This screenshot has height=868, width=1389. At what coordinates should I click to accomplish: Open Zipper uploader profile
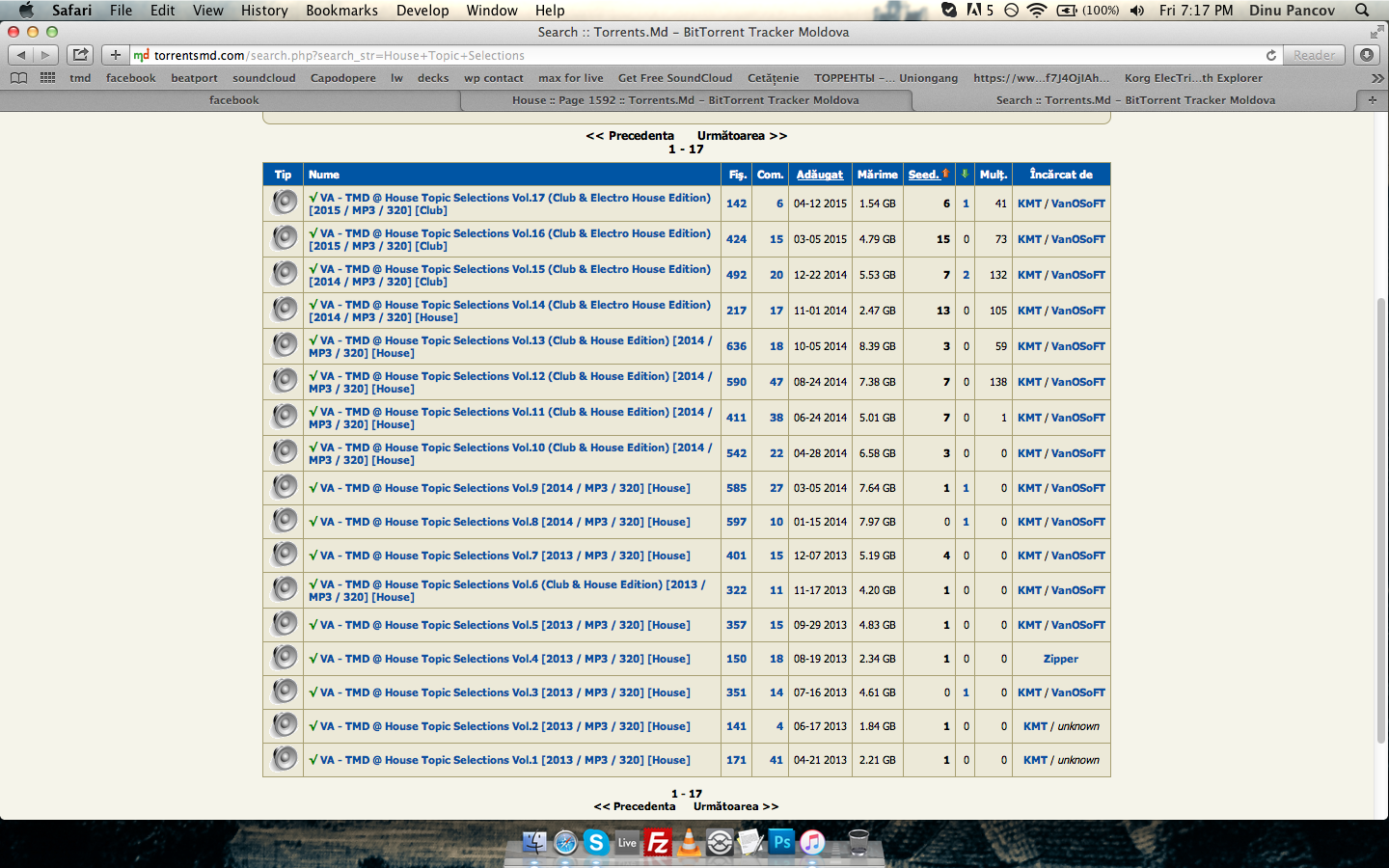[1061, 659]
